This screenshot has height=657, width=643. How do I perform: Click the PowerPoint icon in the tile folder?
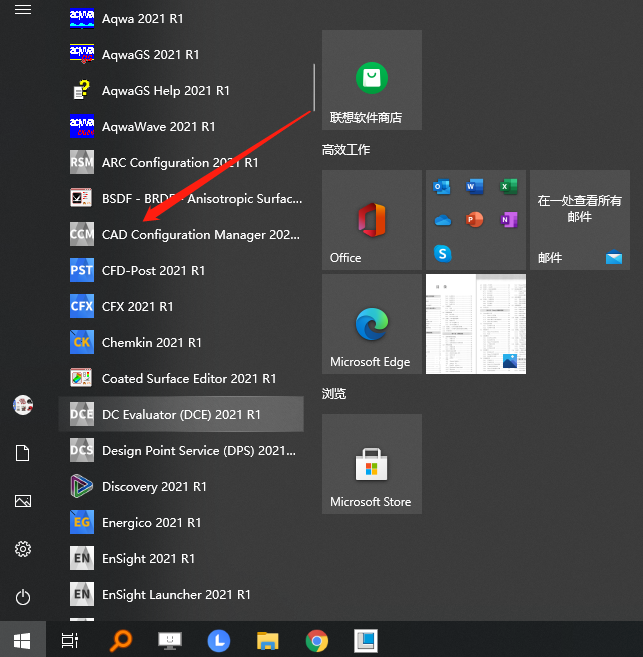tap(475, 219)
